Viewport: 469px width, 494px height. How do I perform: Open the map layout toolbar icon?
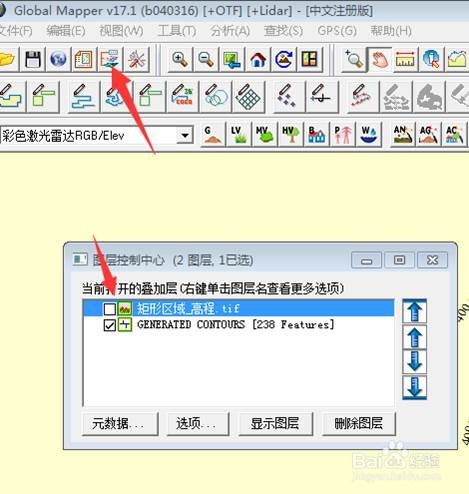84,59
